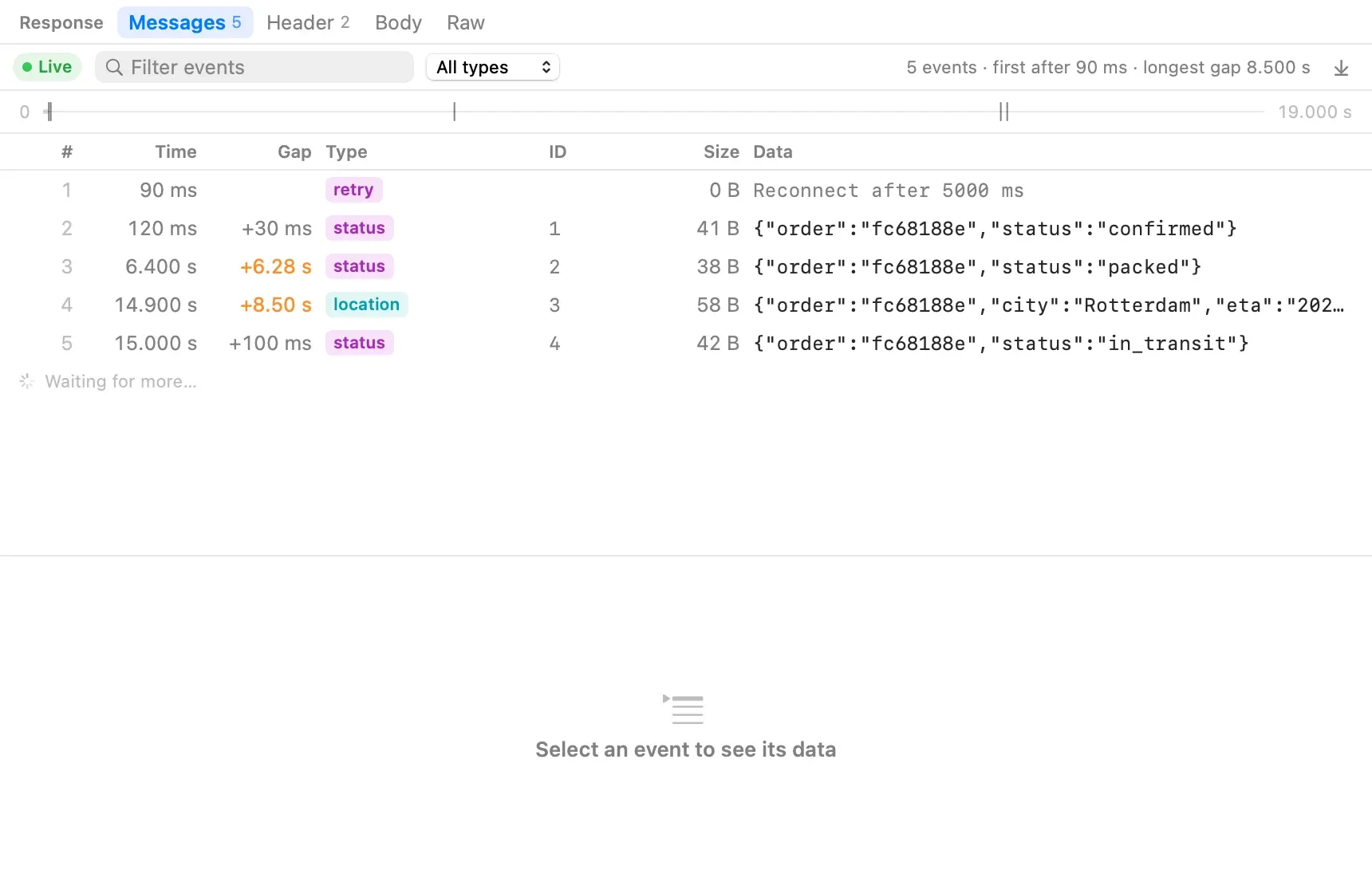The width and height of the screenshot is (1372, 893).
Task: Switch to the Body tab
Action: click(398, 22)
